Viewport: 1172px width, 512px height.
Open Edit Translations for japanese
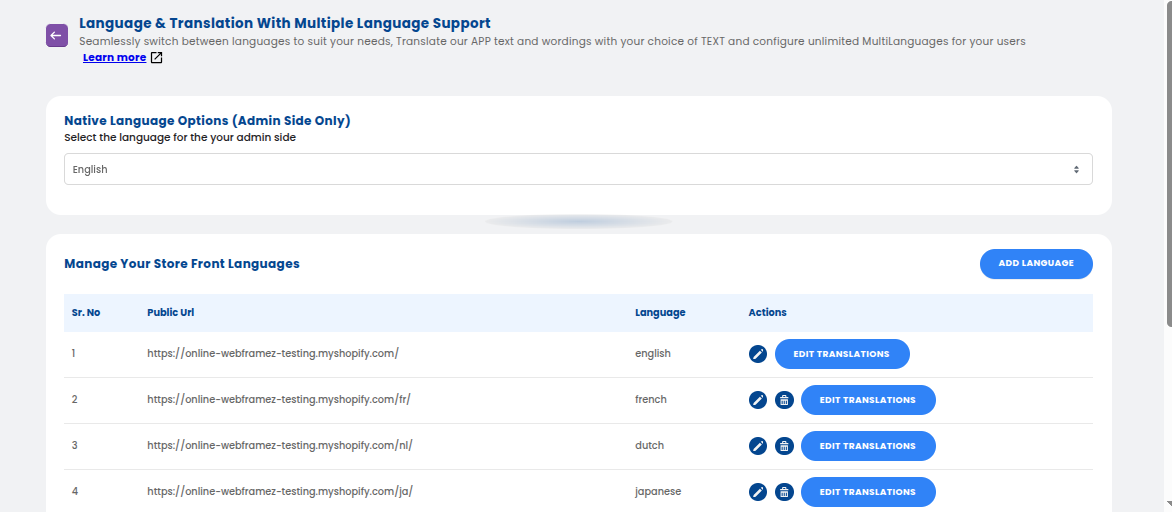pyautogui.click(x=867, y=492)
